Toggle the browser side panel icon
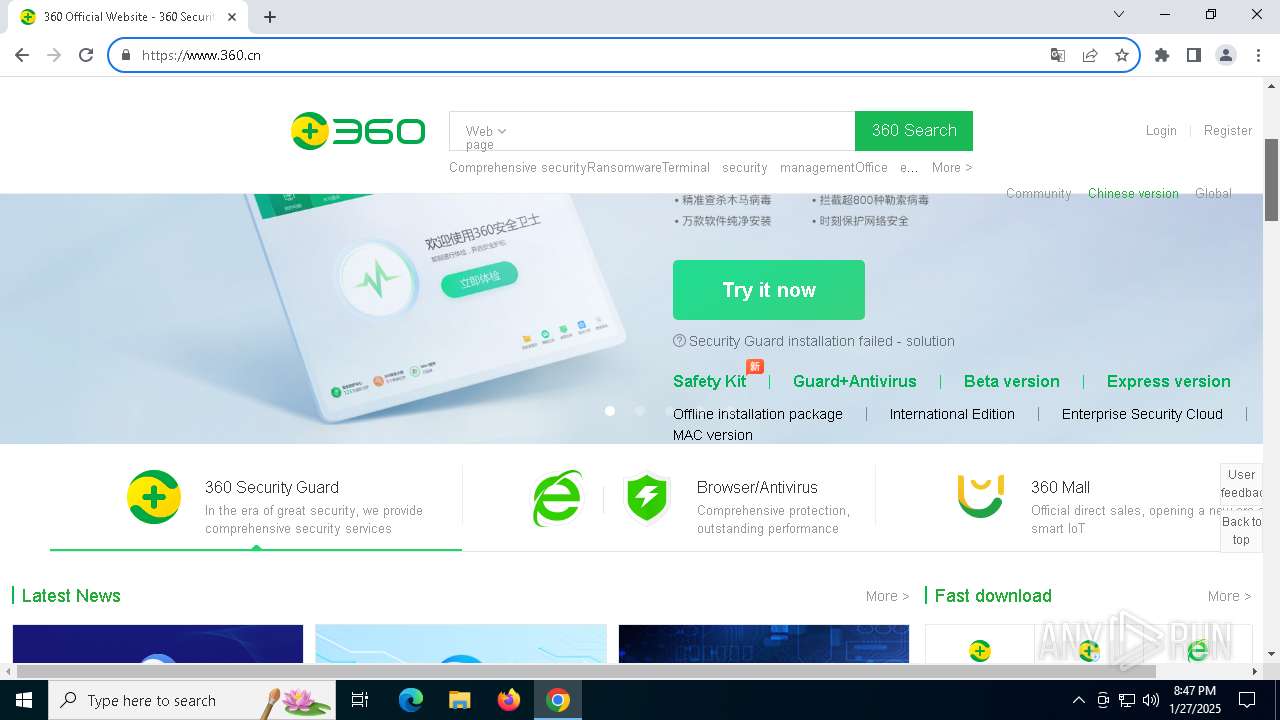The width and height of the screenshot is (1280, 720). click(x=1194, y=55)
